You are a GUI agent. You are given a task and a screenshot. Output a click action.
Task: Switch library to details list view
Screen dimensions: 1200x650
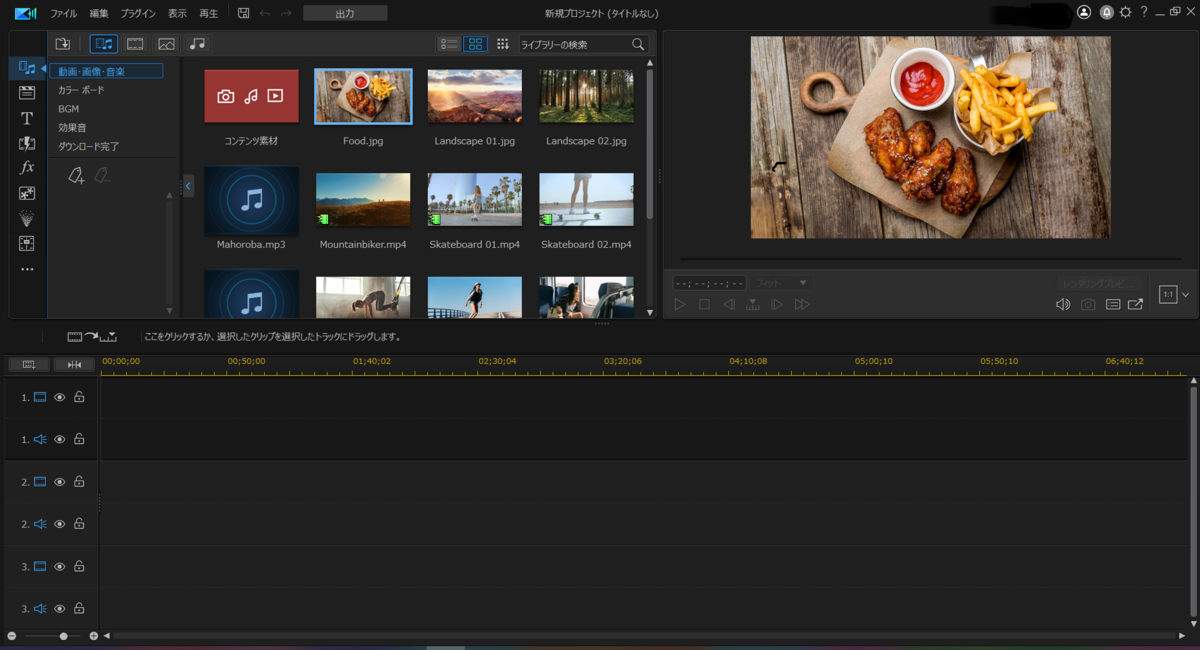pyautogui.click(x=450, y=44)
